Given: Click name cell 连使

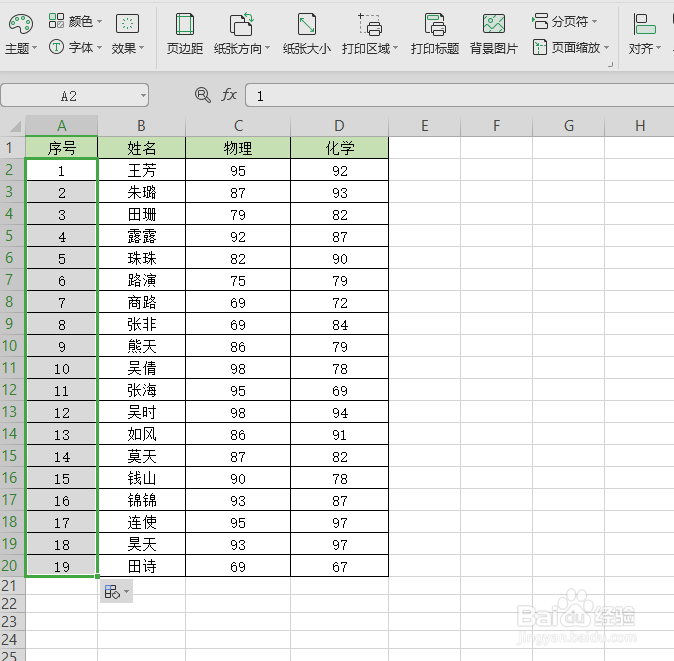Looking at the screenshot, I should click(141, 522).
